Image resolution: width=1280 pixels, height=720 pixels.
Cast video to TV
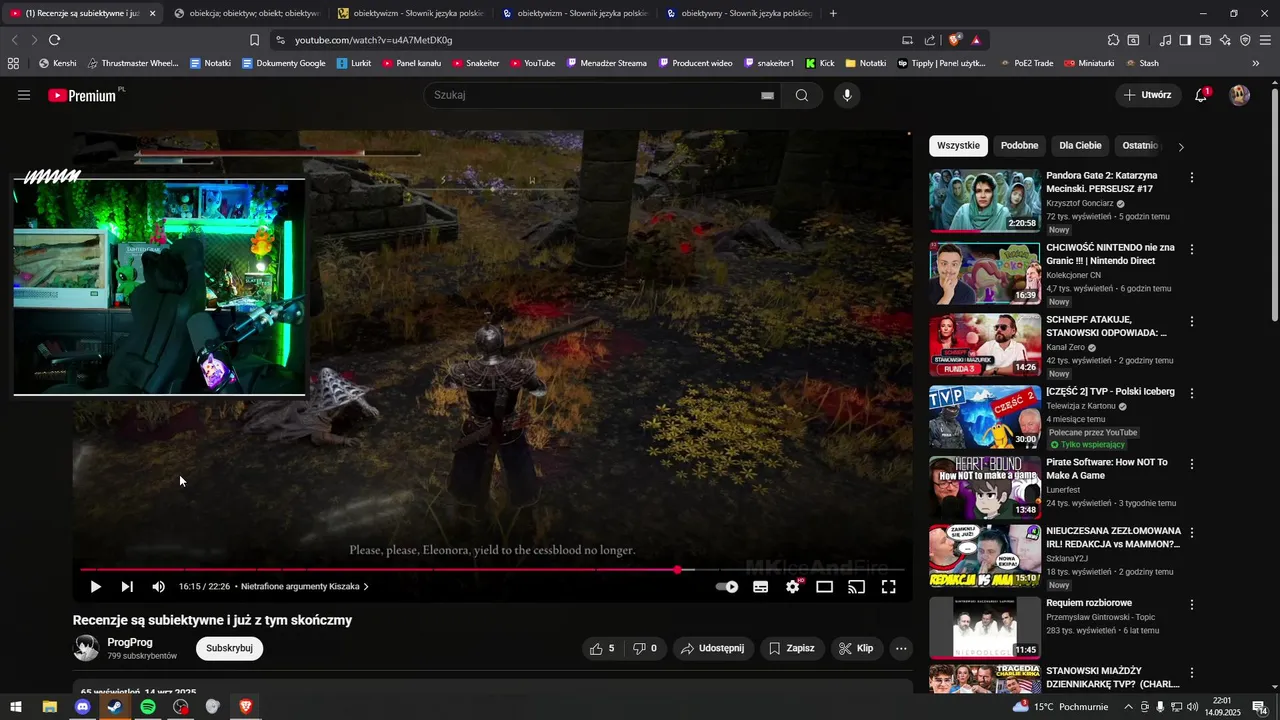tap(856, 587)
